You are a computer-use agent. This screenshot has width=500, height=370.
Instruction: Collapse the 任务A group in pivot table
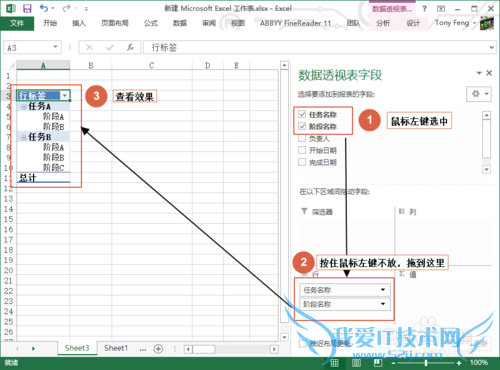coord(24,107)
